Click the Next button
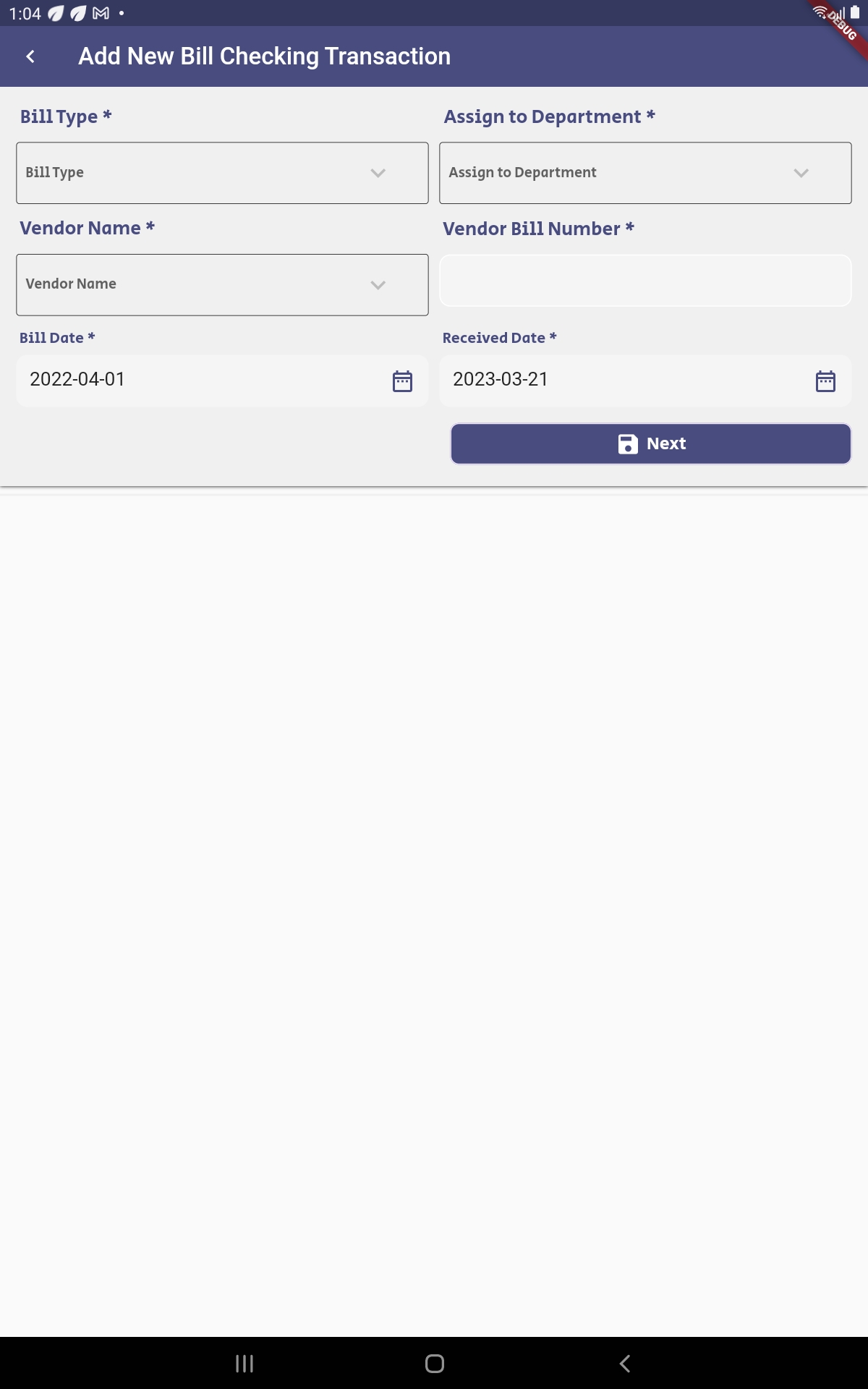This screenshot has width=868, height=1389. [x=651, y=443]
